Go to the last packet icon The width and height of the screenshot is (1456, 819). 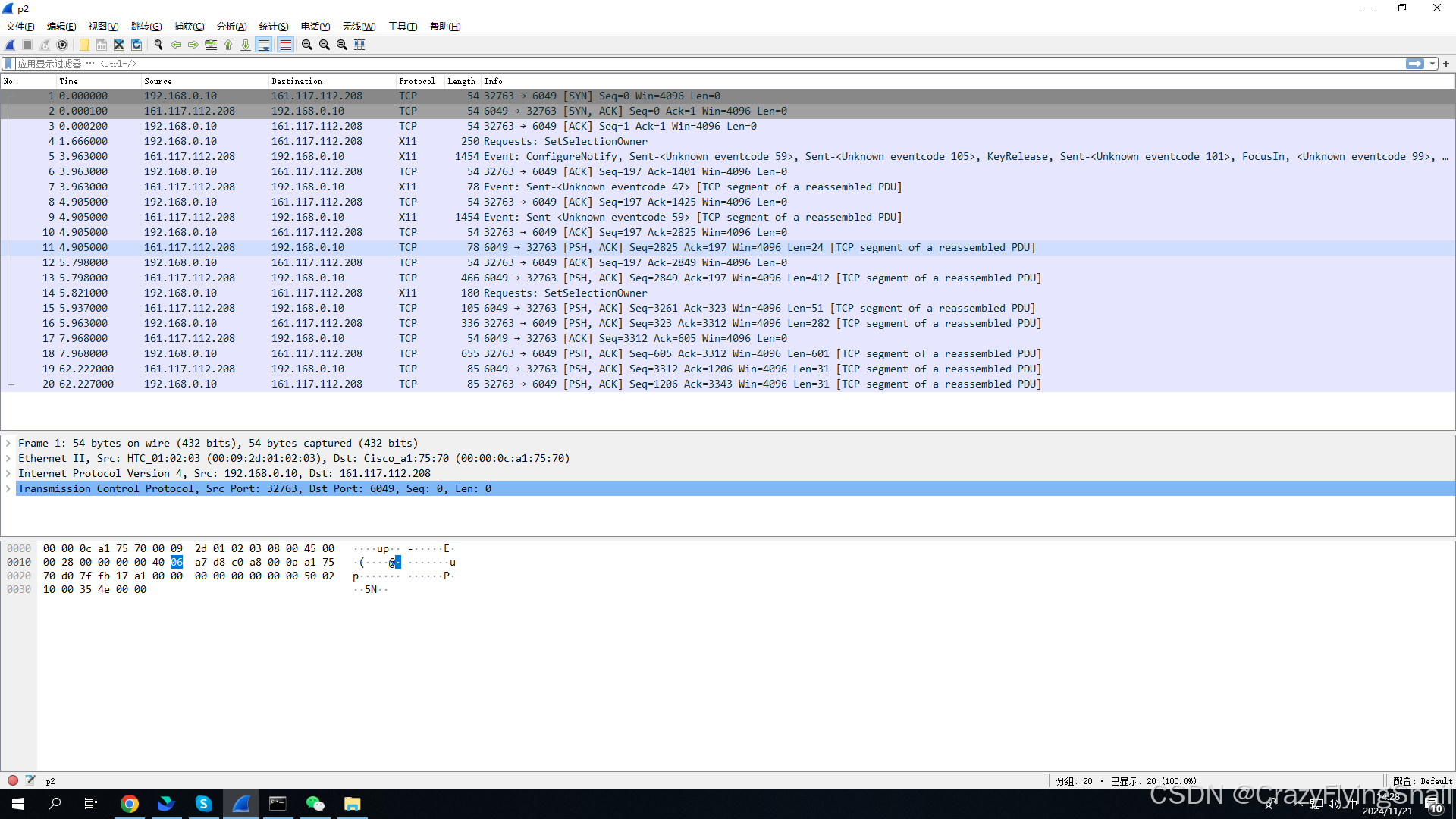(246, 45)
